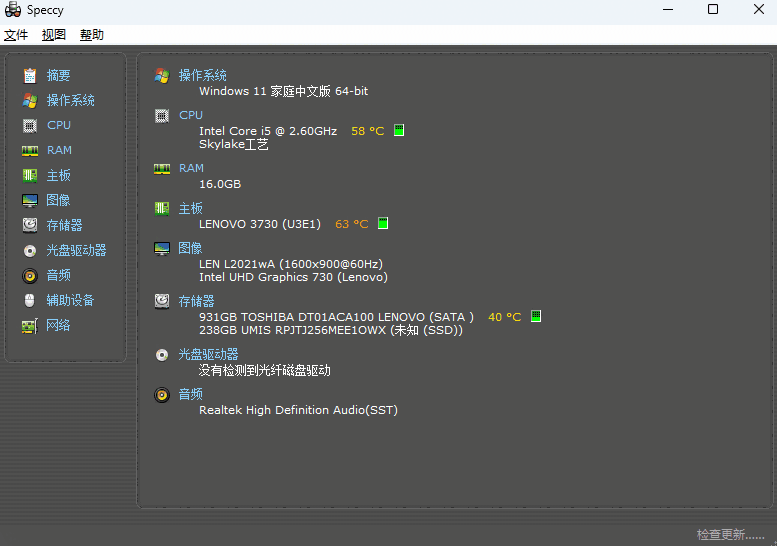This screenshot has width=777, height=546.
Task: Click the drive icon beside main 存储器 heading
Action: pos(162,301)
